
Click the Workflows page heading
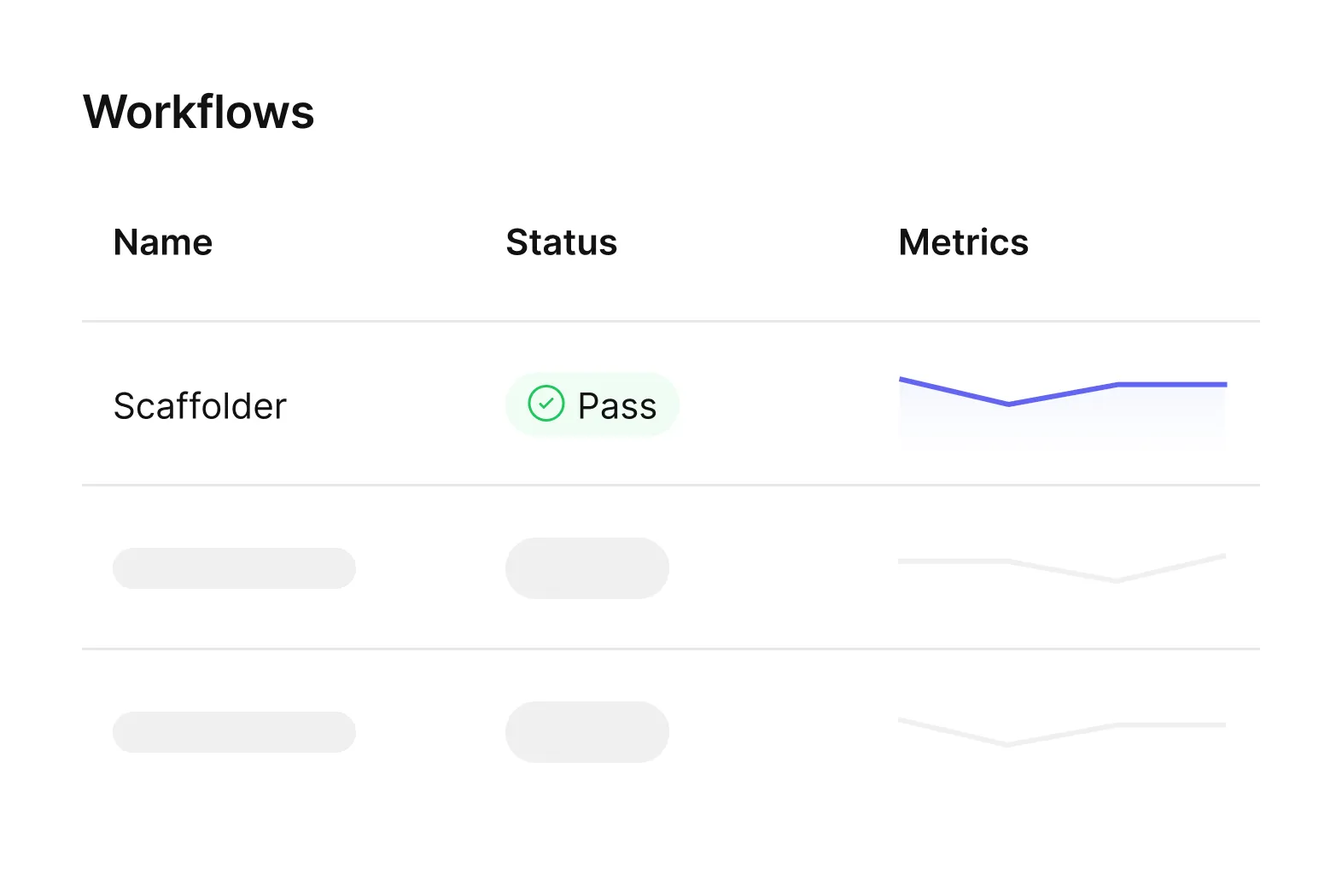199,112
